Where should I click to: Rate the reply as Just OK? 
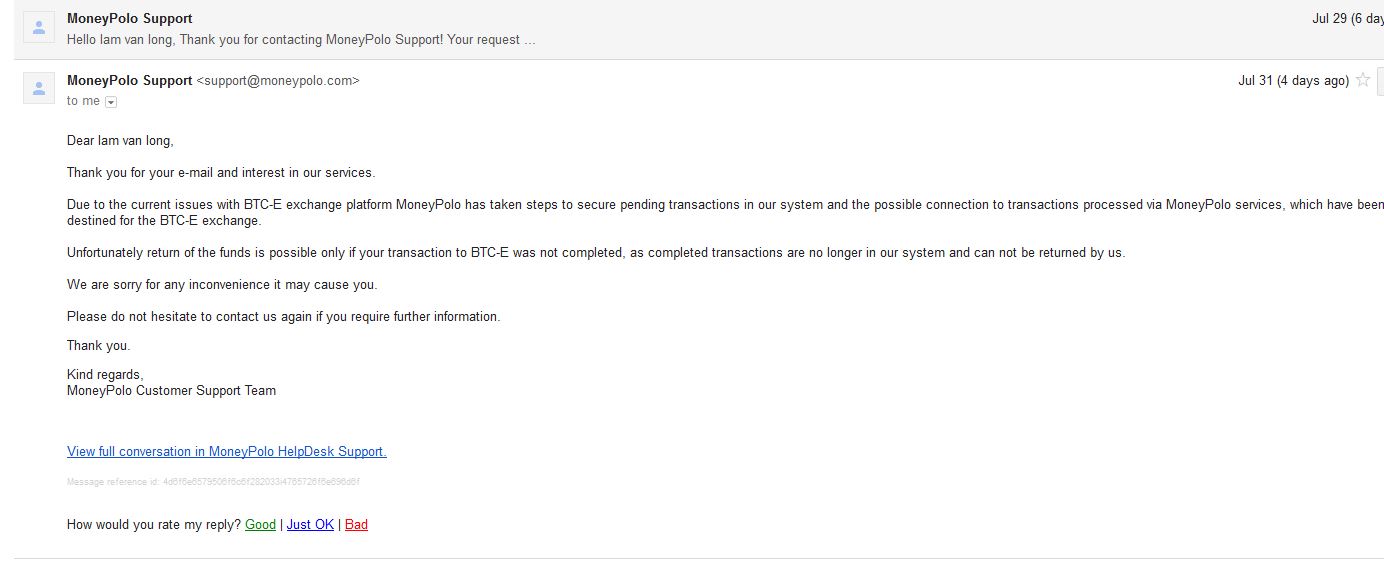click(x=310, y=525)
